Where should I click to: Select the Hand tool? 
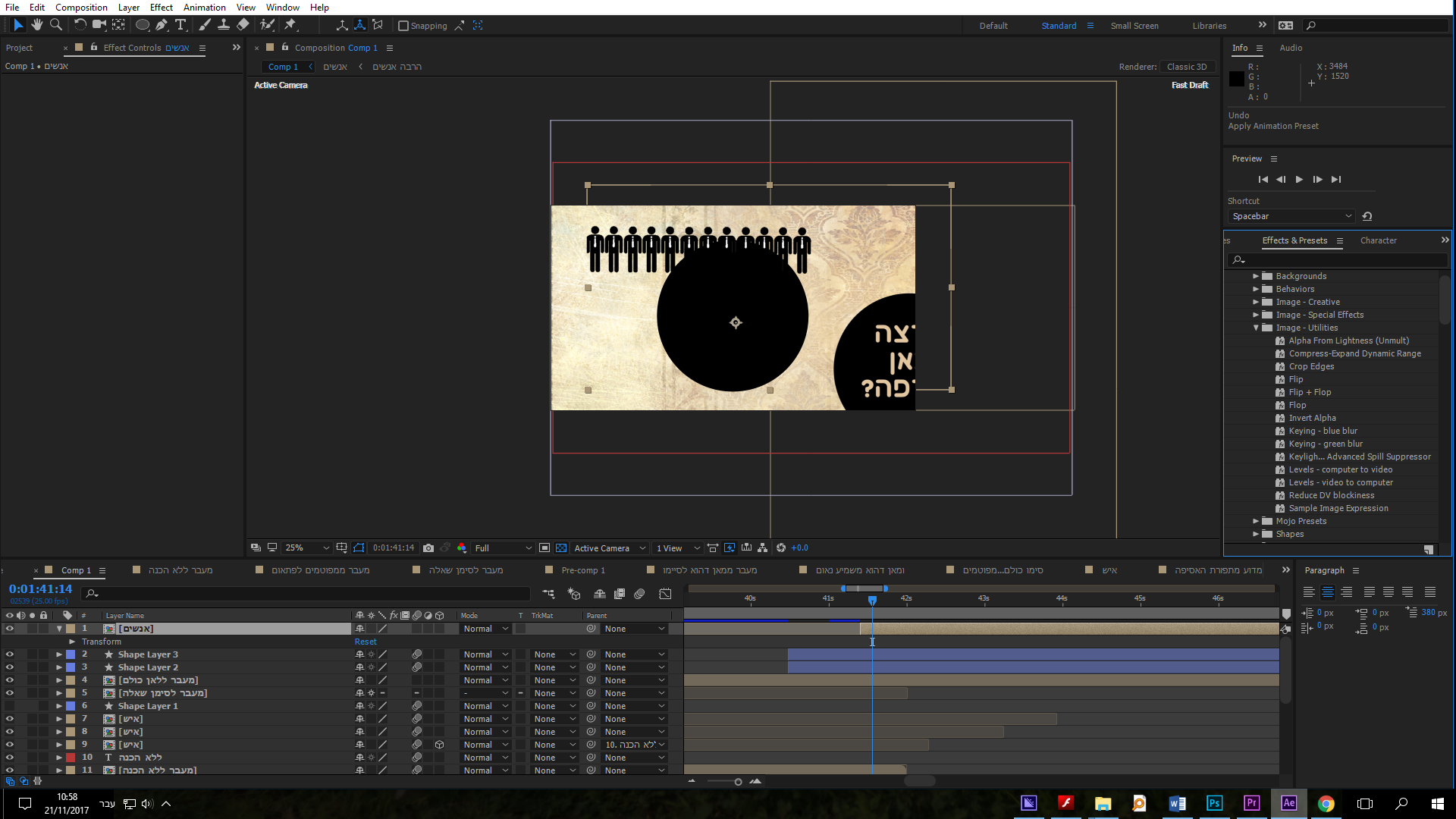coord(37,25)
